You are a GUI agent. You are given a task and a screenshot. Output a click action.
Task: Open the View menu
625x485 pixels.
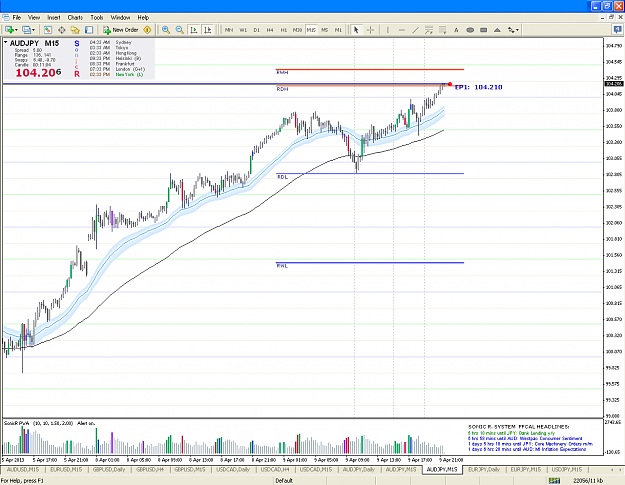[x=34, y=18]
